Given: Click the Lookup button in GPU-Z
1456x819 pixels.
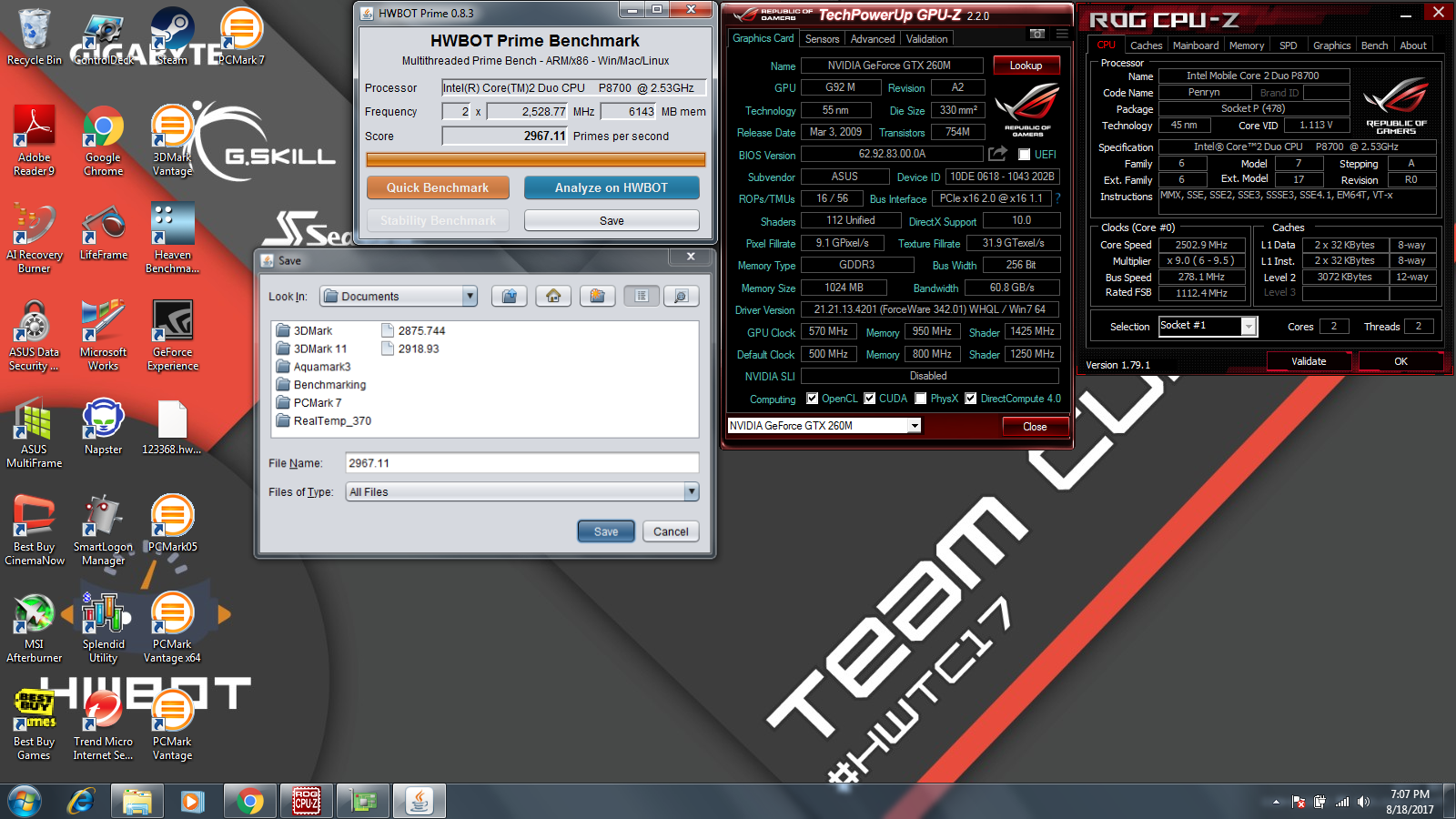Looking at the screenshot, I should click(1026, 66).
